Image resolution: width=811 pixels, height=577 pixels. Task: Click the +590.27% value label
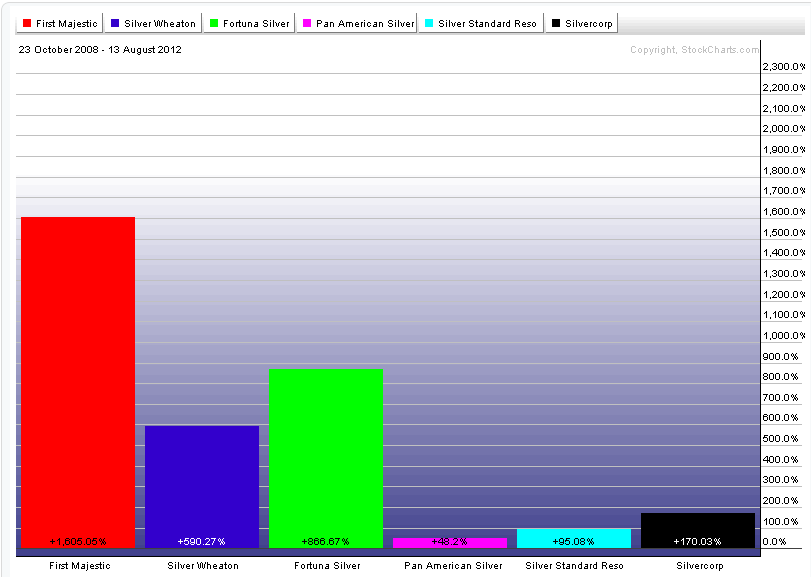coord(202,542)
